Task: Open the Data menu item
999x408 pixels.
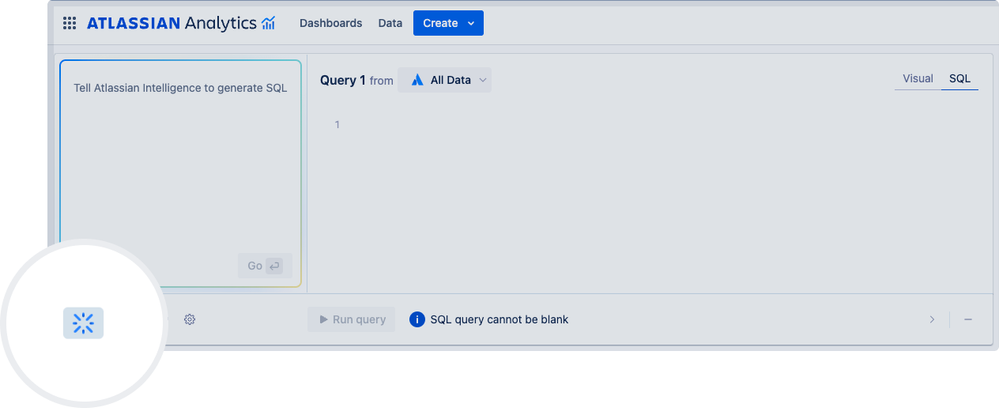Action: [390, 23]
